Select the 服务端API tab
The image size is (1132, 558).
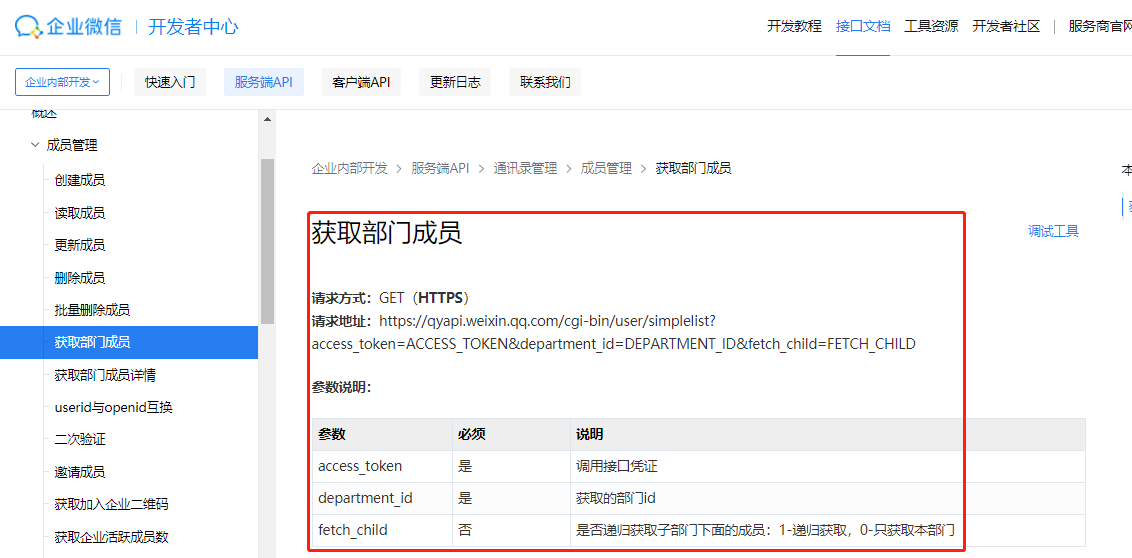[x=264, y=82]
